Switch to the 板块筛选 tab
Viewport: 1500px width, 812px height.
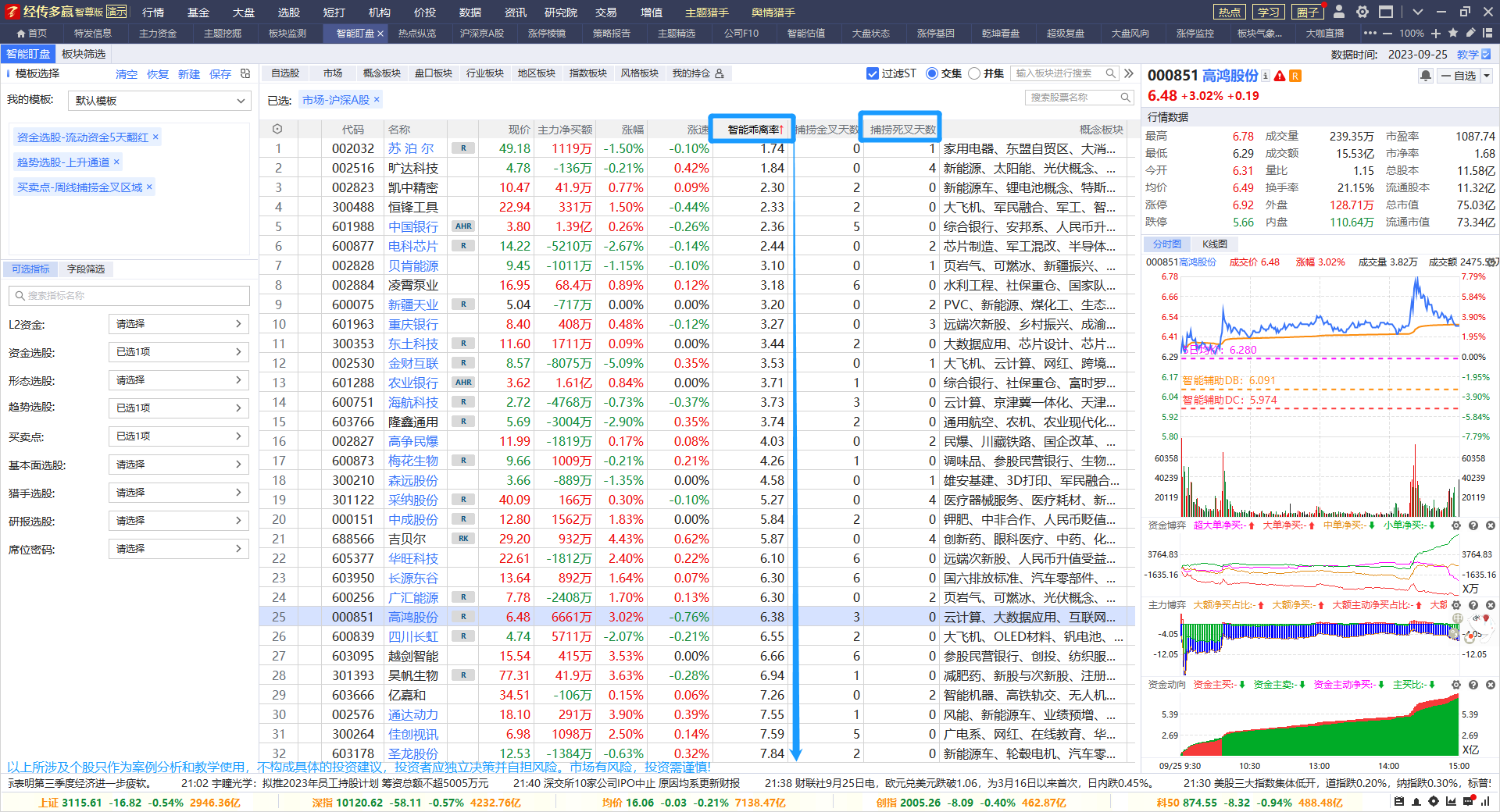(x=83, y=54)
